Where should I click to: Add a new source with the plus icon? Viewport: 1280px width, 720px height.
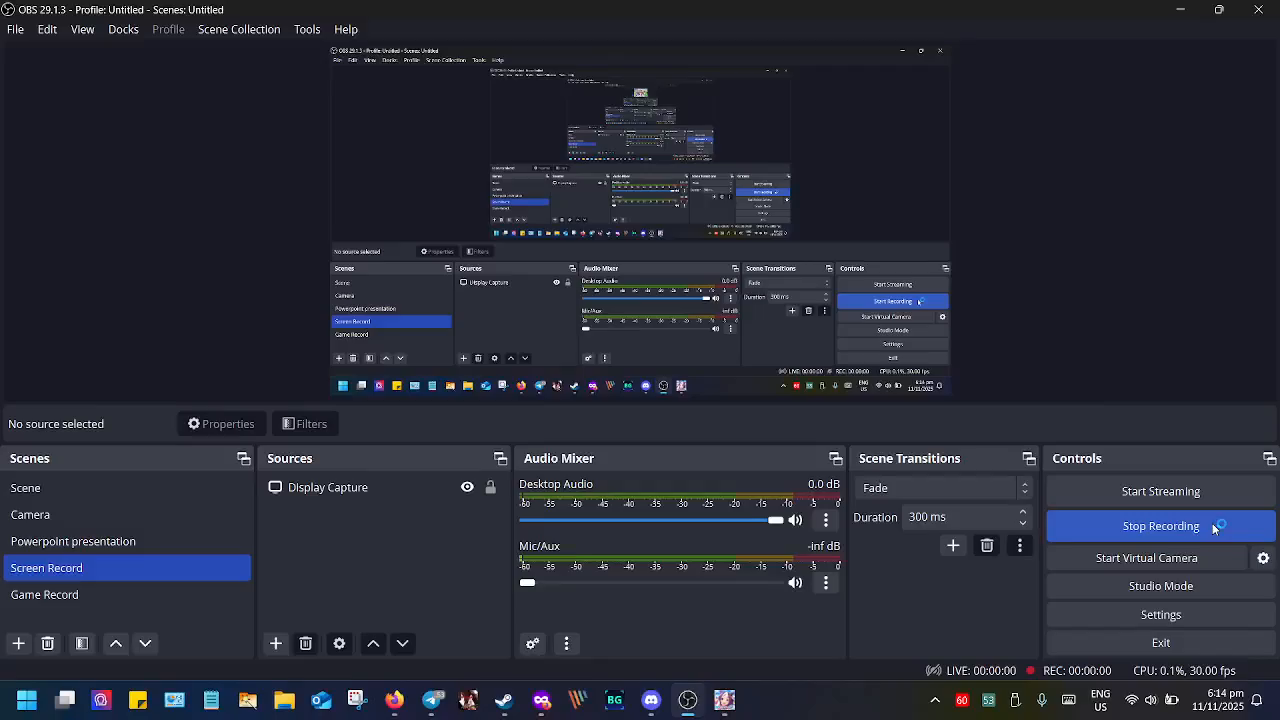coord(276,644)
